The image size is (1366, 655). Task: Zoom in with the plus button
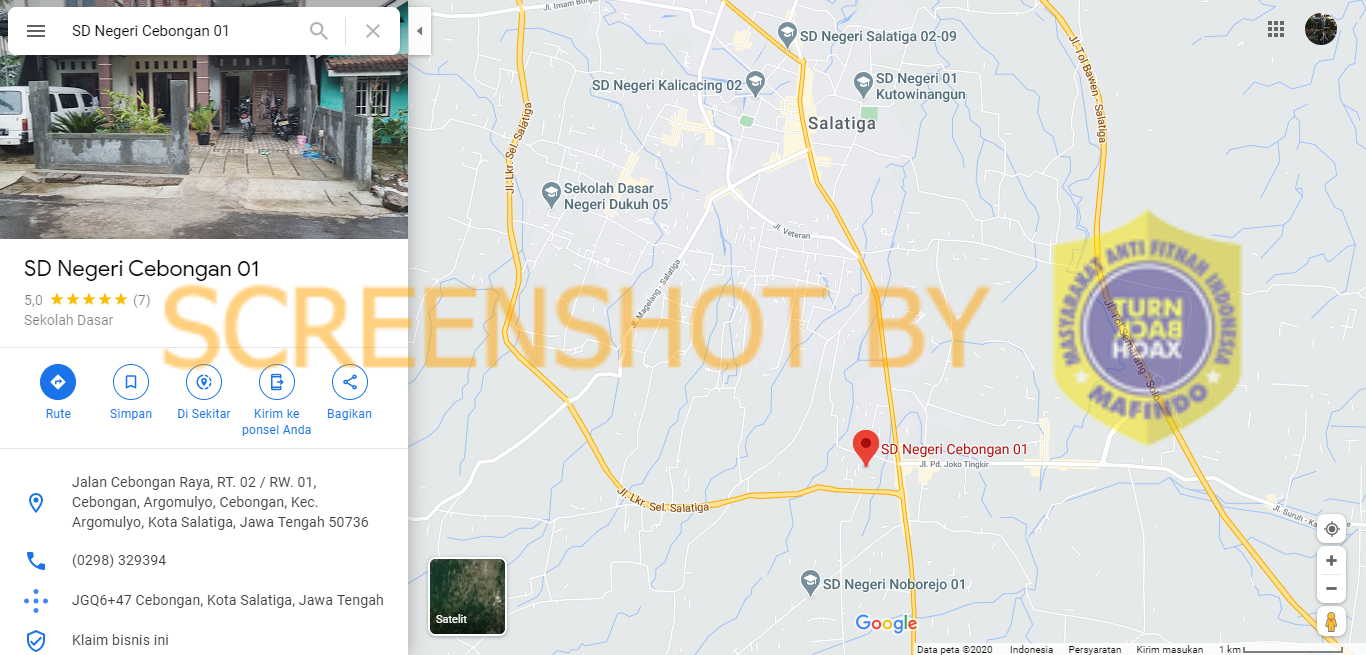coord(1331,561)
